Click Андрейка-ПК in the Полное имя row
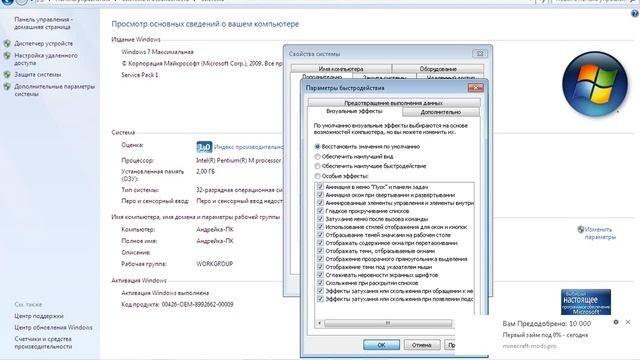The width and height of the screenshot is (640, 360). click(215, 241)
